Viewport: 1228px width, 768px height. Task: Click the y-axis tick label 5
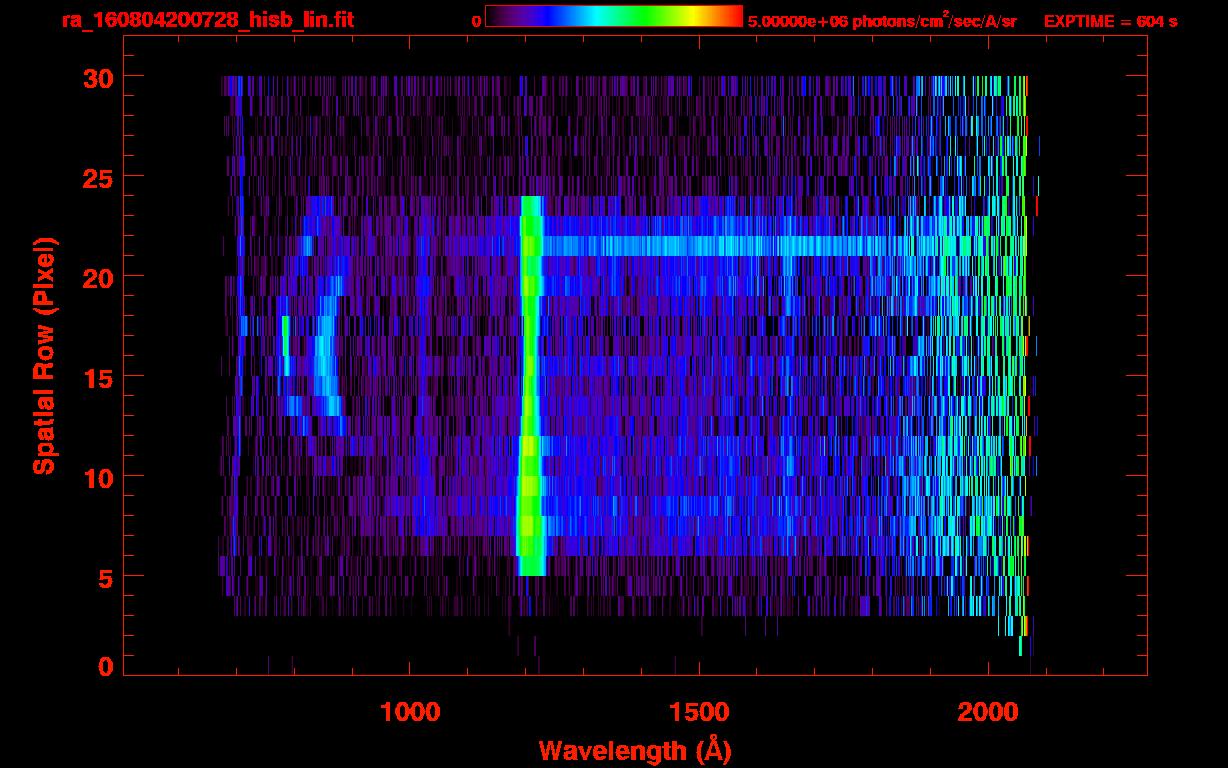104,577
